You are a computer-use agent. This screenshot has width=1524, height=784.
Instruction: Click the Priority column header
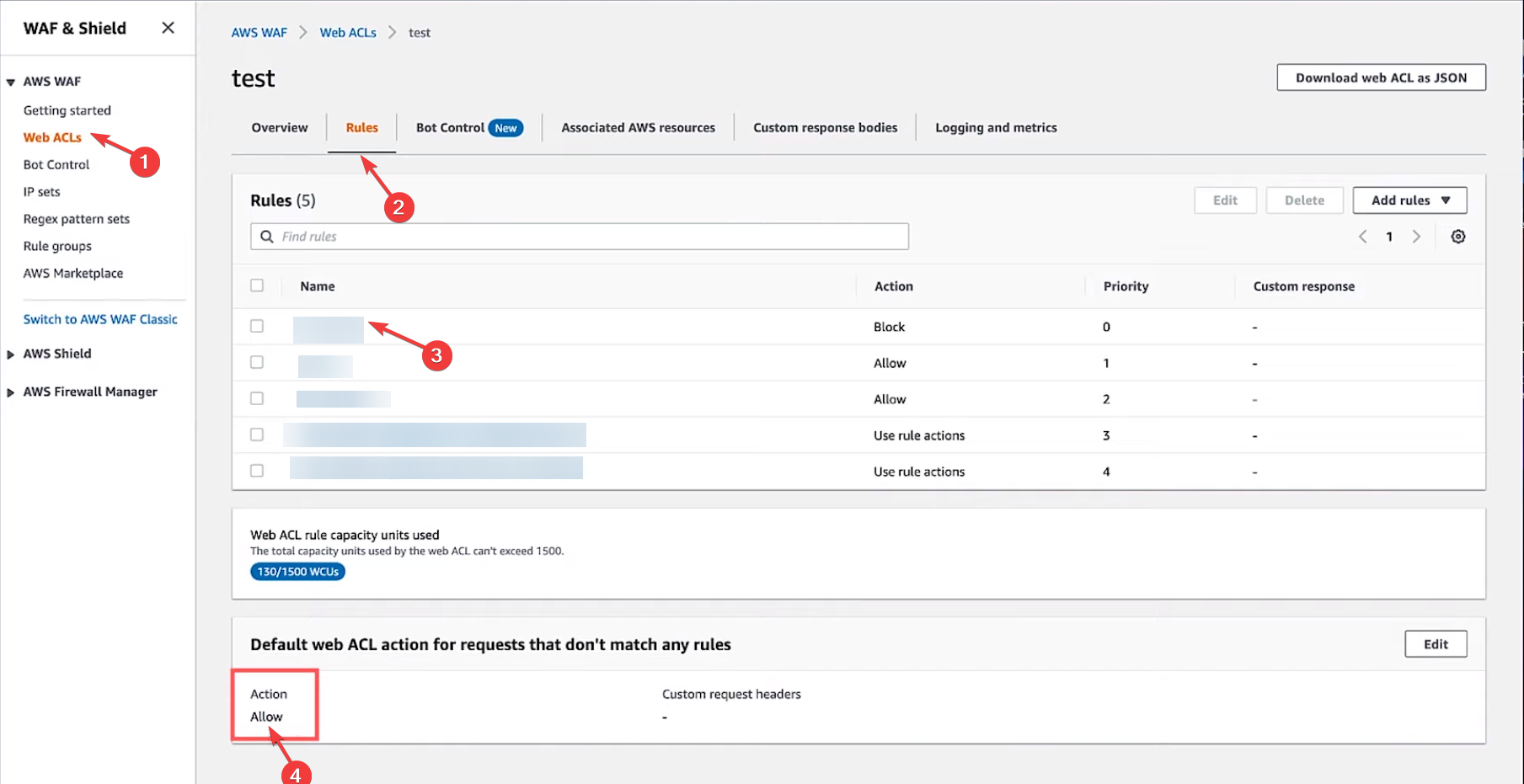(1126, 286)
